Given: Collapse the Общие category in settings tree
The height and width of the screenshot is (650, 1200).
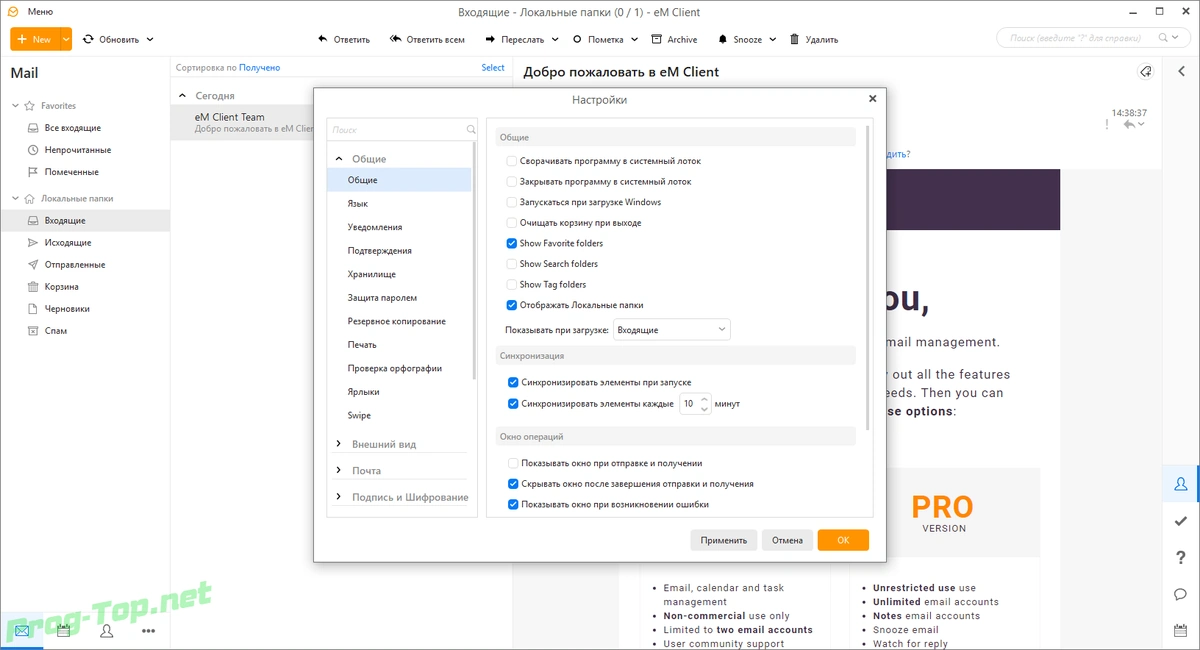Looking at the screenshot, I should [x=339, y=159].
